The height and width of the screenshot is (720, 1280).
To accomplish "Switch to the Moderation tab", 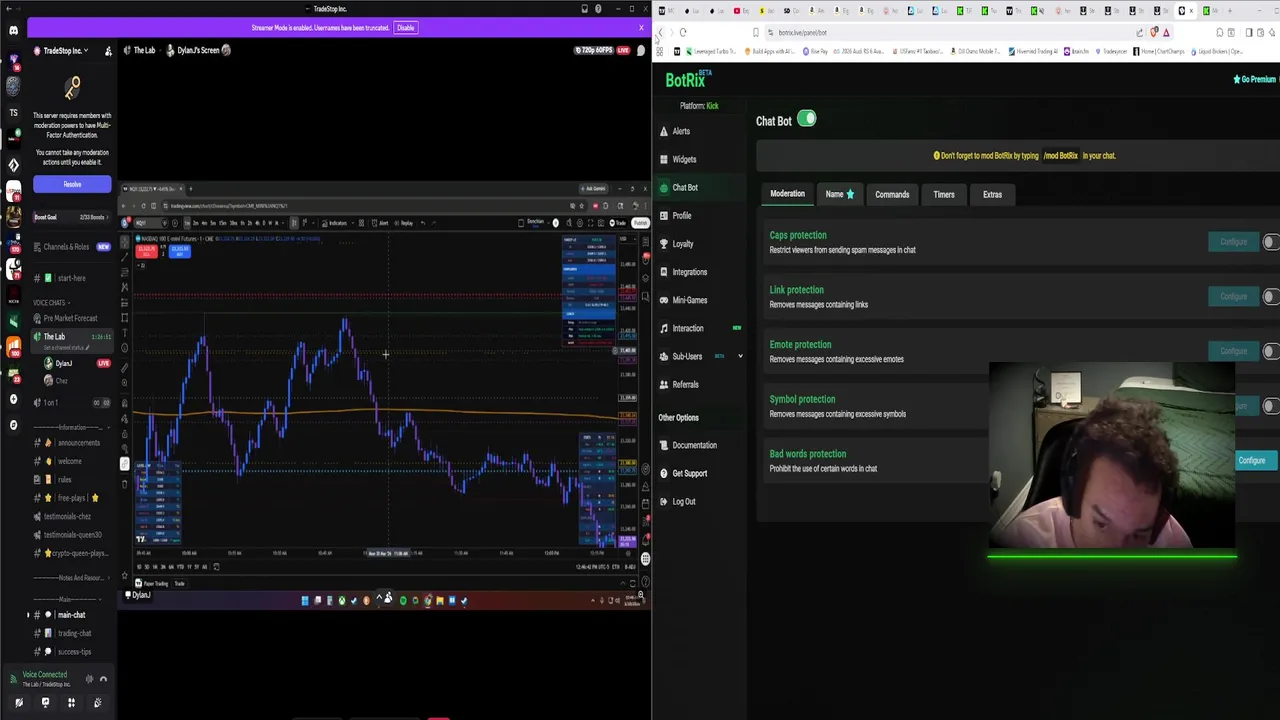I will (x=787, y=194).
